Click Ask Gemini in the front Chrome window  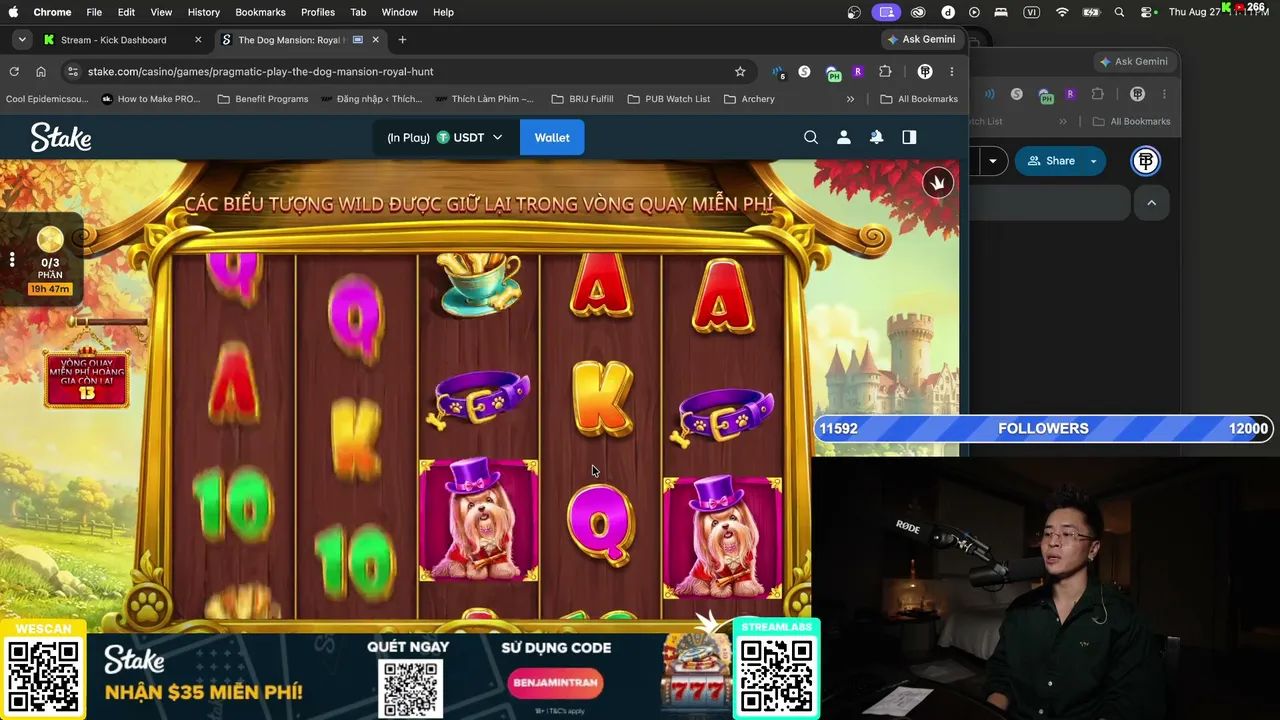coord(921,39)
